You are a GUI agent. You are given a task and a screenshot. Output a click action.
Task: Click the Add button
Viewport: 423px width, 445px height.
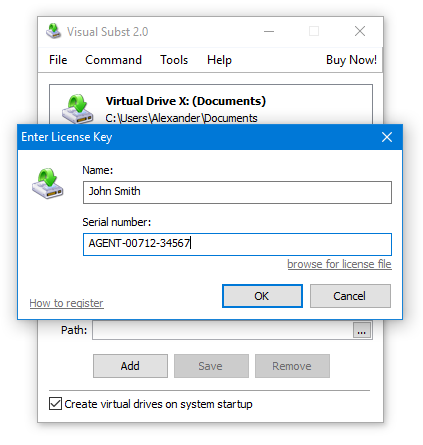(x=130, y=366)
